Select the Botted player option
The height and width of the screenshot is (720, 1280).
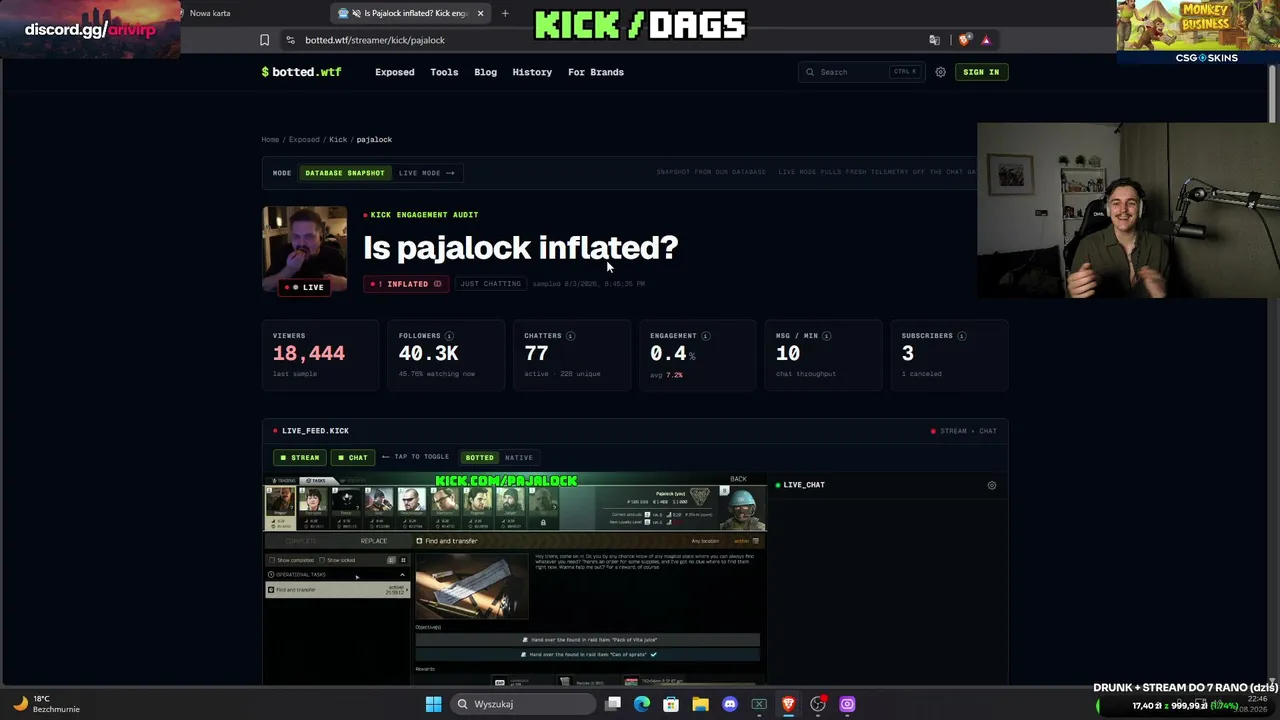(479, 457)
